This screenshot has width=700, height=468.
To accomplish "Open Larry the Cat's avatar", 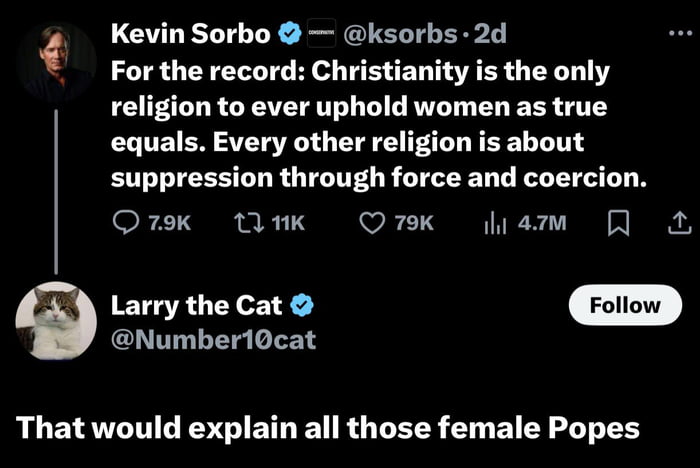I will click(x=56, y=321).
